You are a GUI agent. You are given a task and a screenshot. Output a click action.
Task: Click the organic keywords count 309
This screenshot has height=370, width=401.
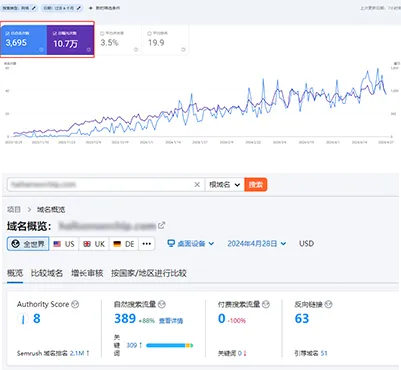[132, 345]
